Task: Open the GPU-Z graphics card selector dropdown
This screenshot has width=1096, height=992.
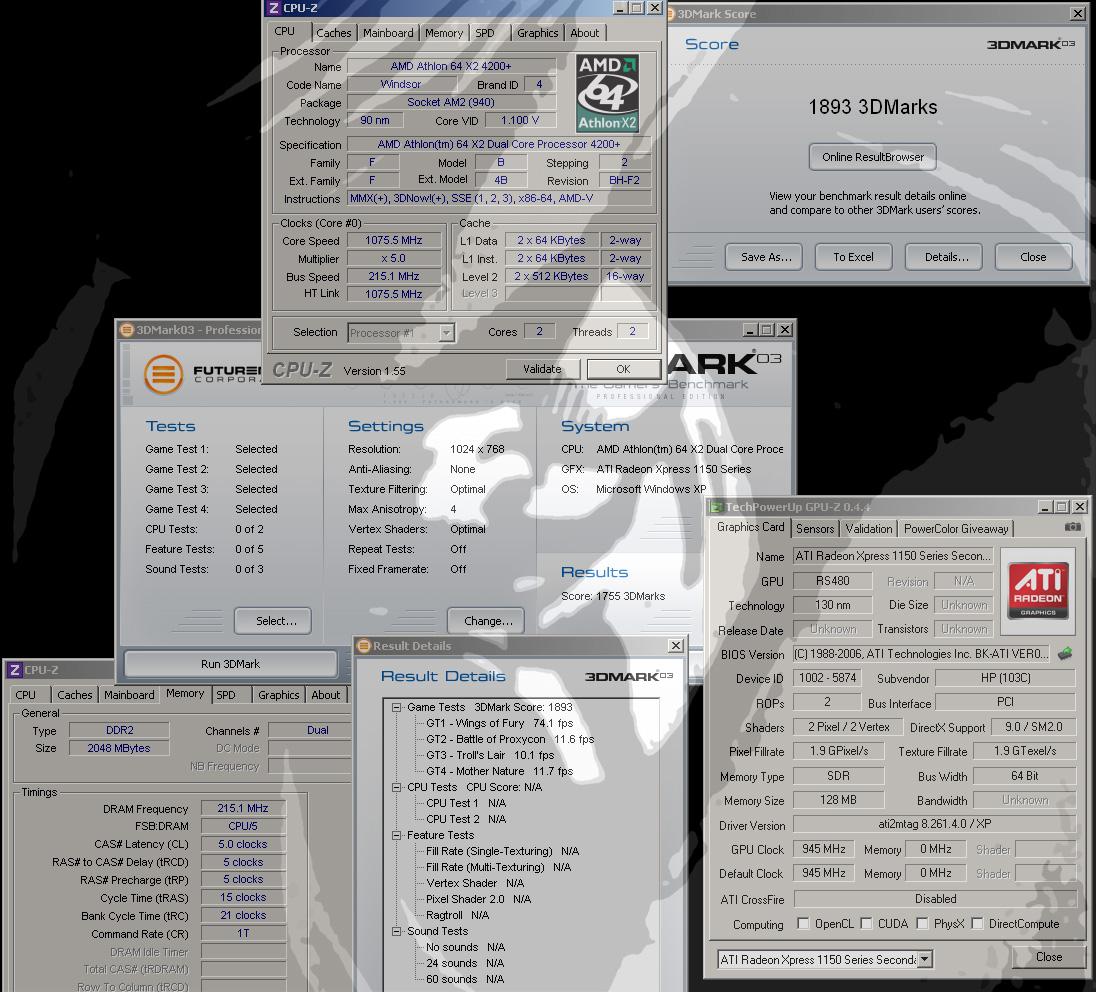Action: click(x=924, y=959)
